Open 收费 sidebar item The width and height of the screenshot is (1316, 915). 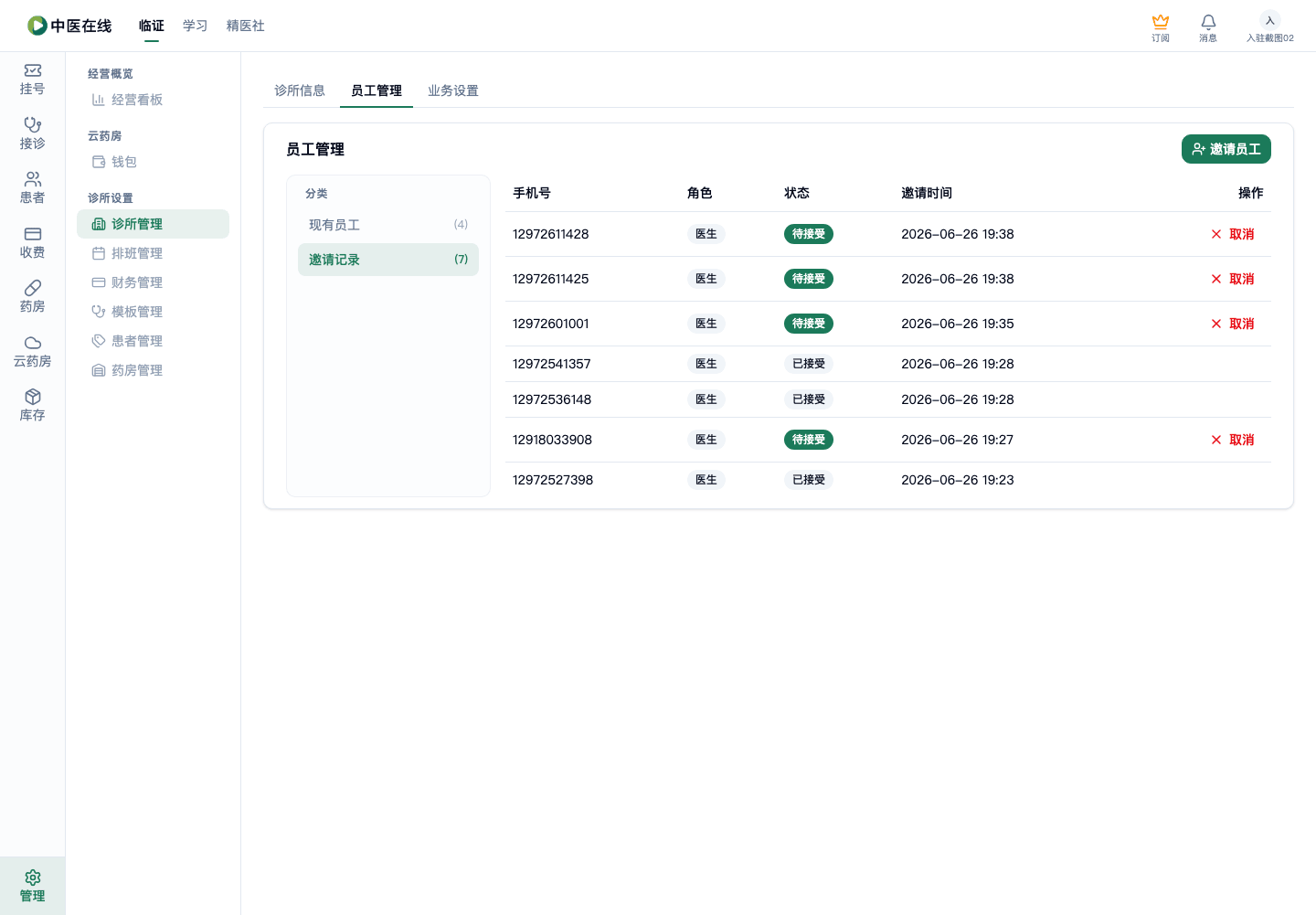(33, 242)
